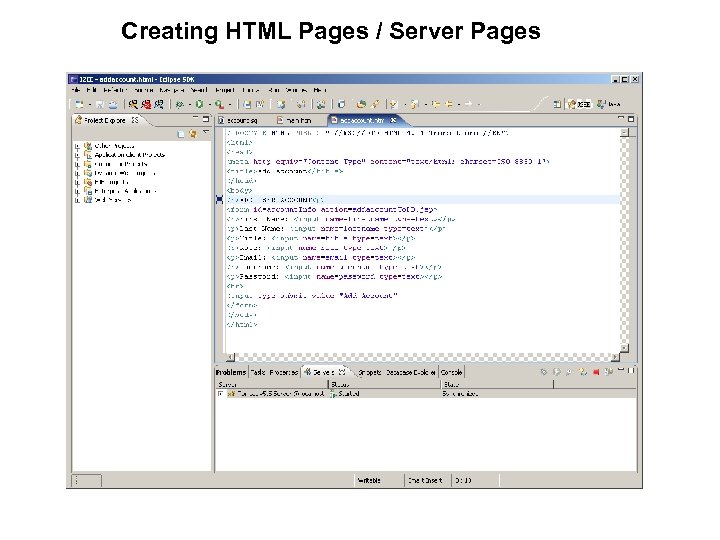Switch to the Console tab
This screenshot has width=720, height=540.
pos(452,372)
